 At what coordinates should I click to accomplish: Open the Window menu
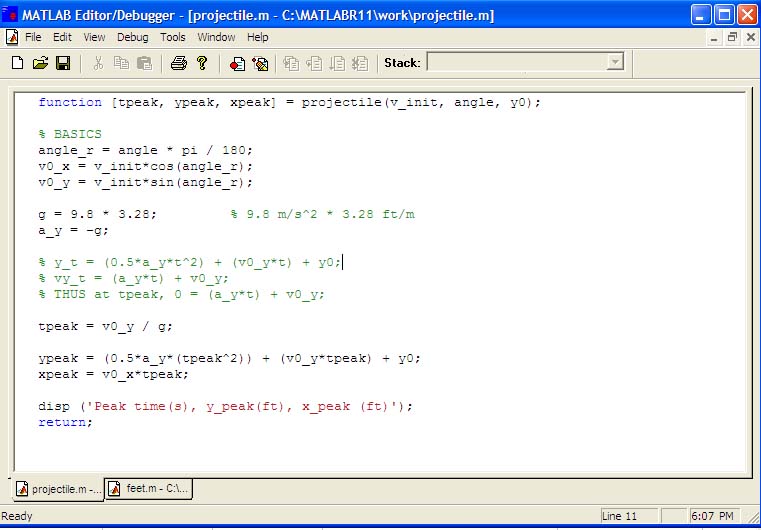pos(216,37)
